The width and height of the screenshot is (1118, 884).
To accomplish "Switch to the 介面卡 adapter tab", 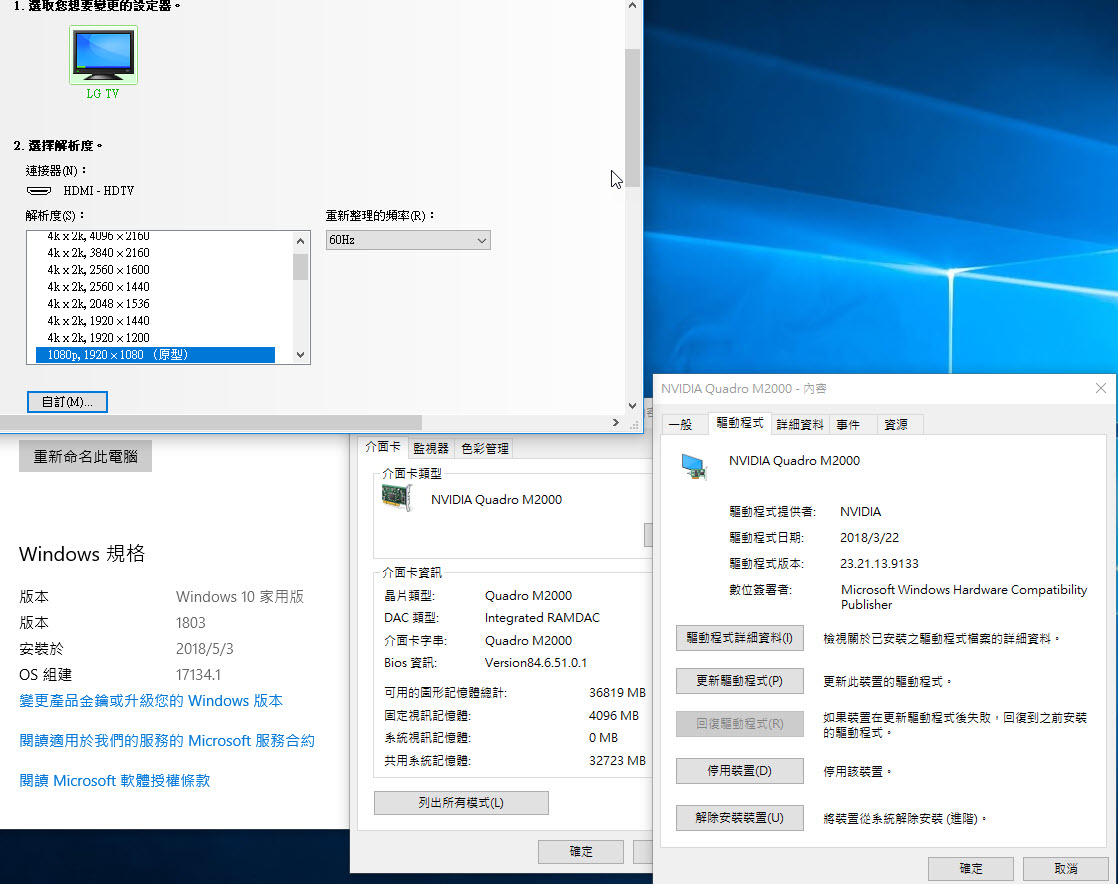I will [x=383, y=447].
